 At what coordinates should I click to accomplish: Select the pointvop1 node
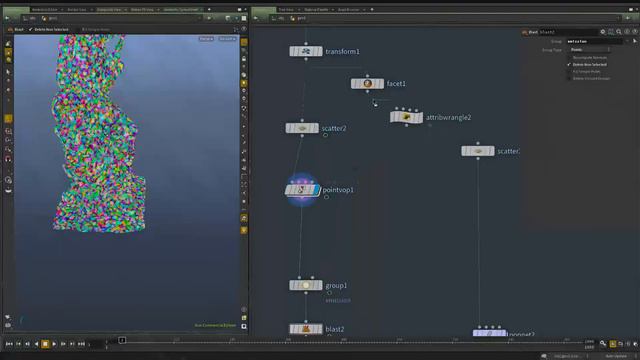302,190
